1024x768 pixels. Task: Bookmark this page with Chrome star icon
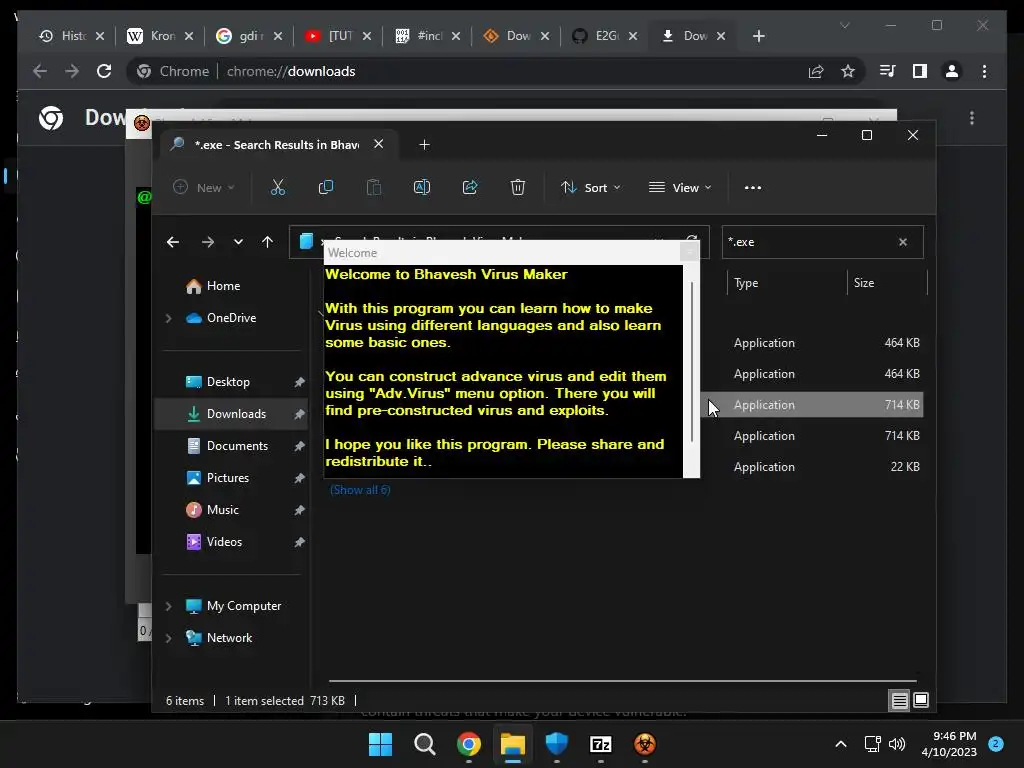click(x=848, y=71)
